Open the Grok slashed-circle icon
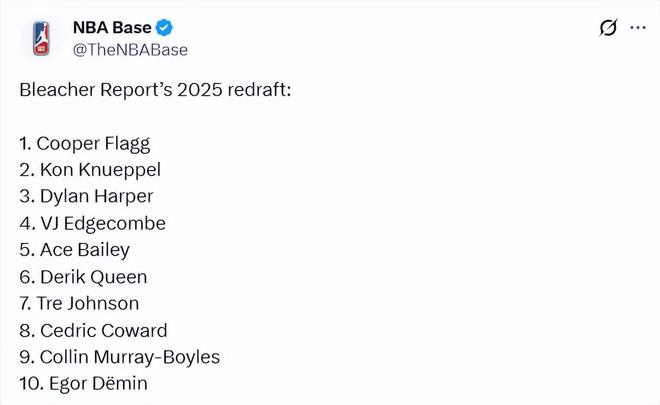The height and width of the screenshot is (405, 660). click(607, 28)
